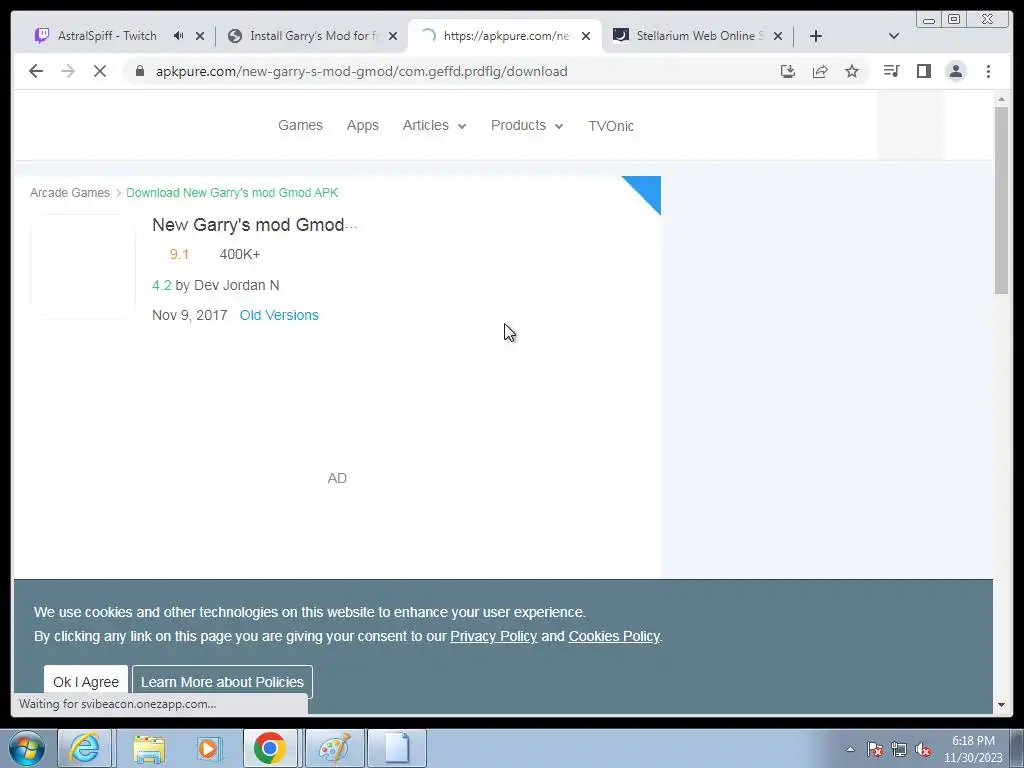Open the TVOnic link
1024x768 pixels.
611,126
